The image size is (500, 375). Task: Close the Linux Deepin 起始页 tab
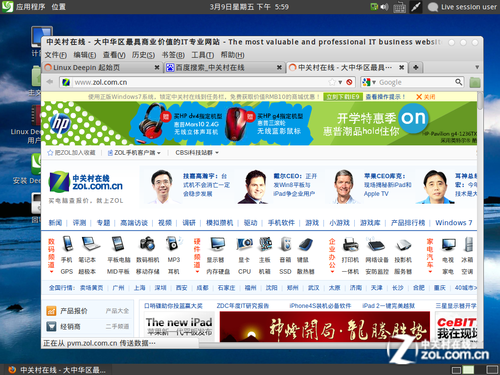click(157, 68)
